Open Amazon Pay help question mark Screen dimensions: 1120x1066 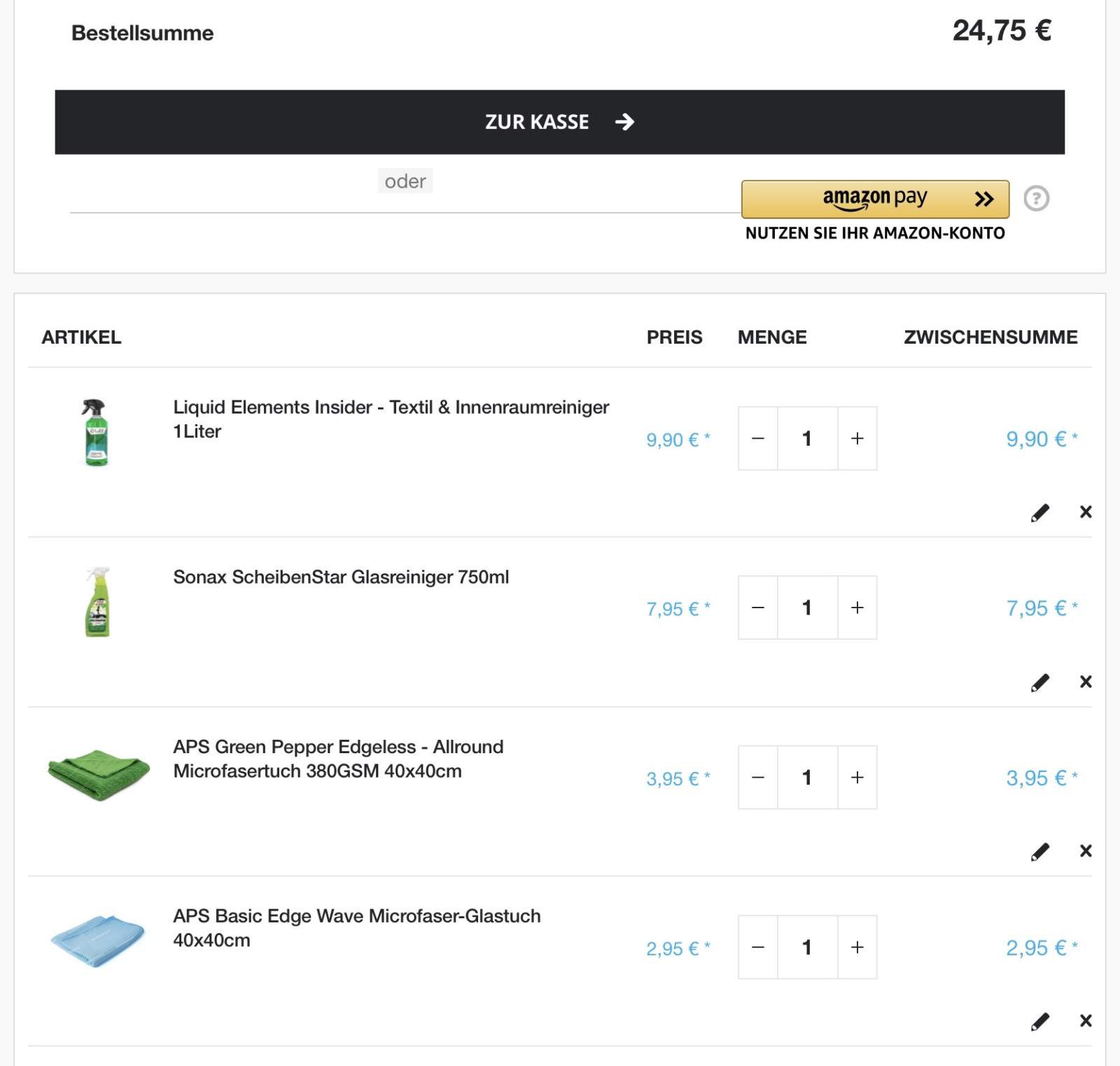click(1036, 199)
